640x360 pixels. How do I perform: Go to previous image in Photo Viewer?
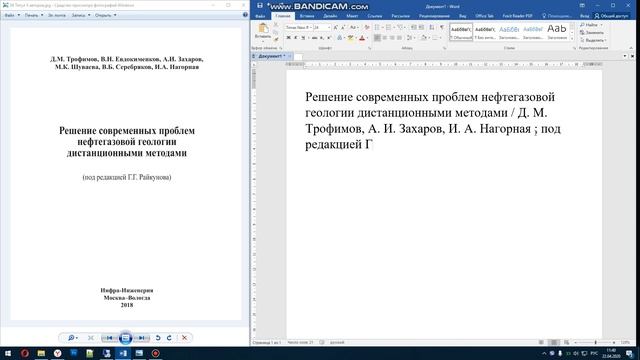[x=109, y=338]
